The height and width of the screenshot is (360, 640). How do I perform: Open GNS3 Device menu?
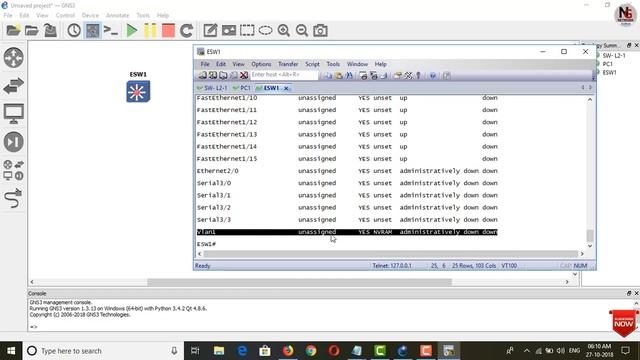tap(90, 16)
